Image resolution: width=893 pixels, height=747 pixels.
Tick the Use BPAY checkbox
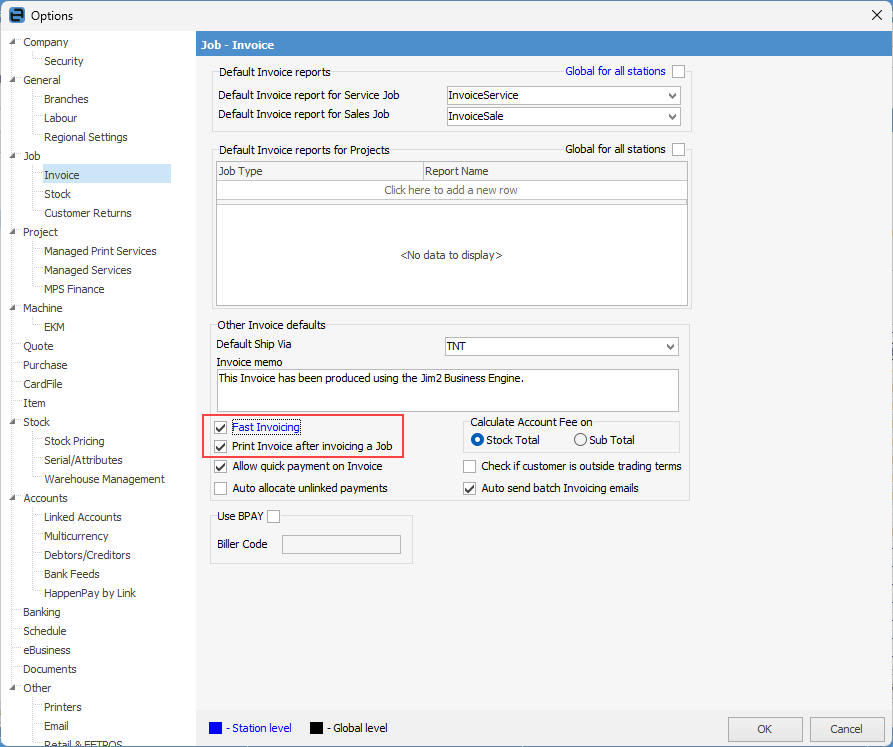point(274,516)
